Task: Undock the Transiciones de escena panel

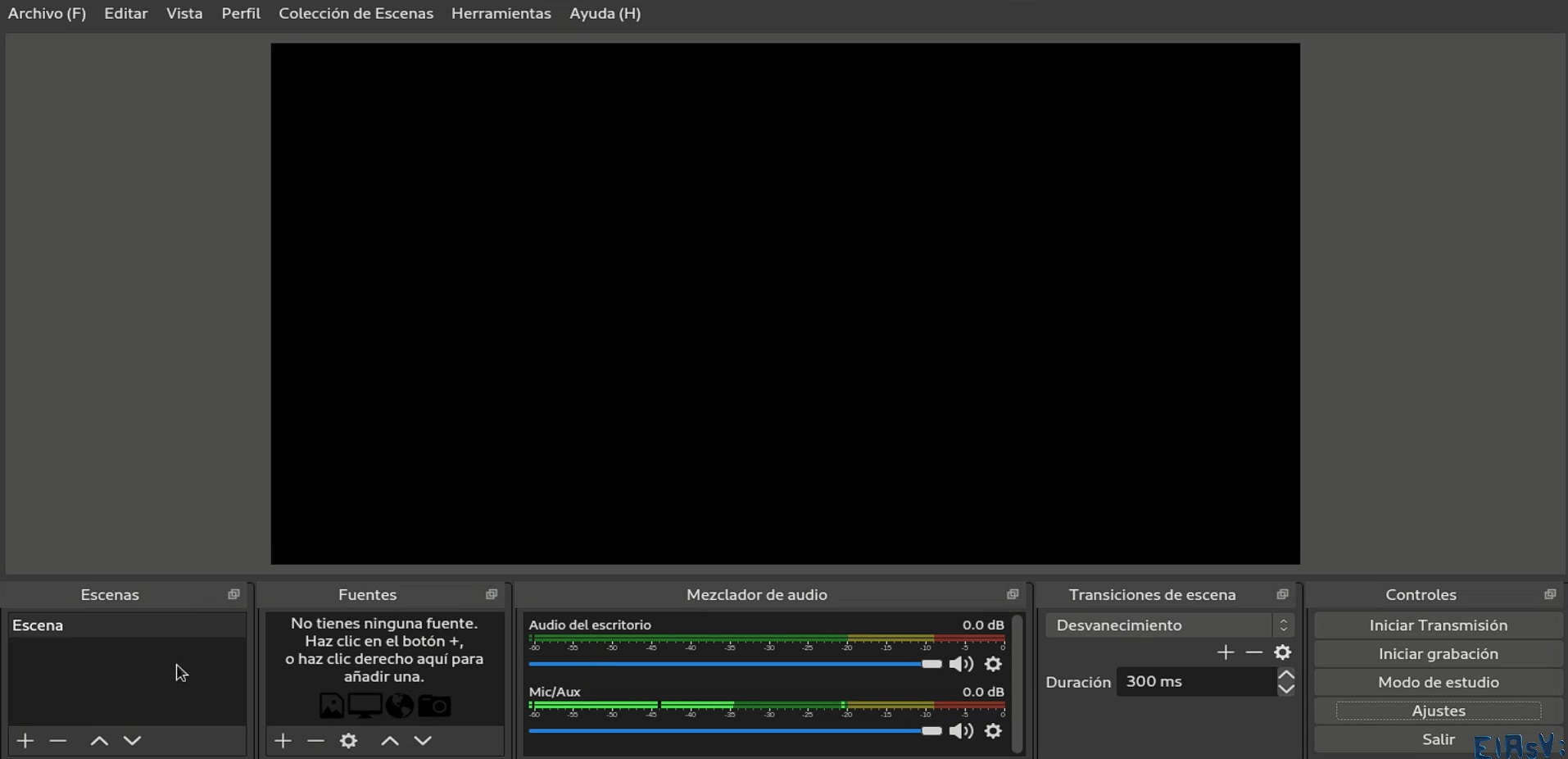Action: [x=1282, y=594]
